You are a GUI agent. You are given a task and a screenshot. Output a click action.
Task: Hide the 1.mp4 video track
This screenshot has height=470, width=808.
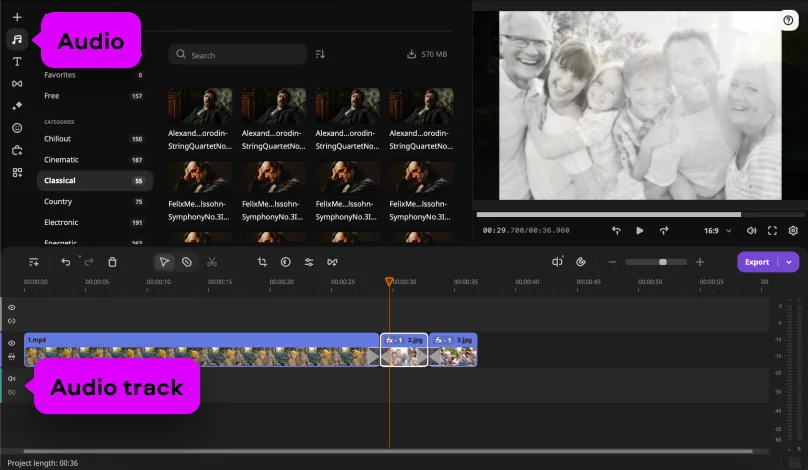tap(12, 343)
